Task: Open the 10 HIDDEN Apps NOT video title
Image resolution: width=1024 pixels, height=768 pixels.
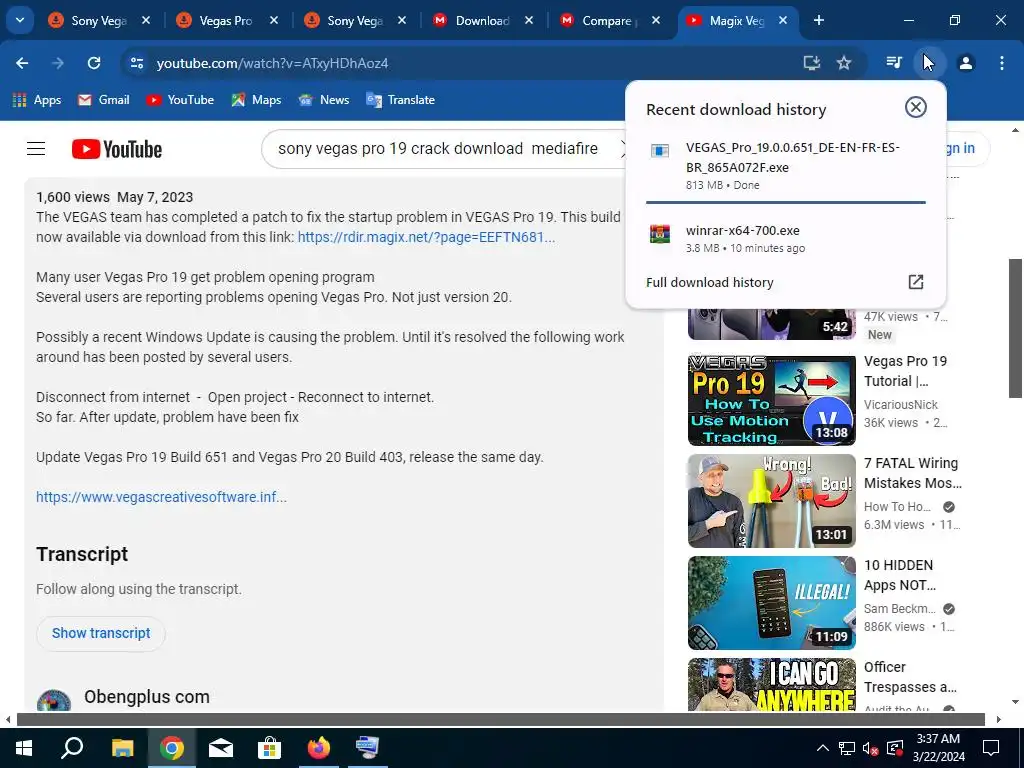Action: point(900,575)
